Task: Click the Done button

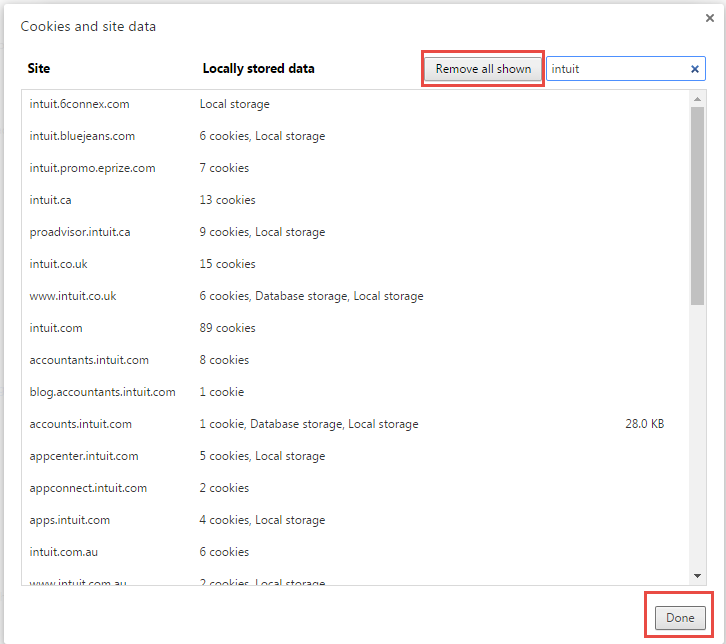Action: 680,618
